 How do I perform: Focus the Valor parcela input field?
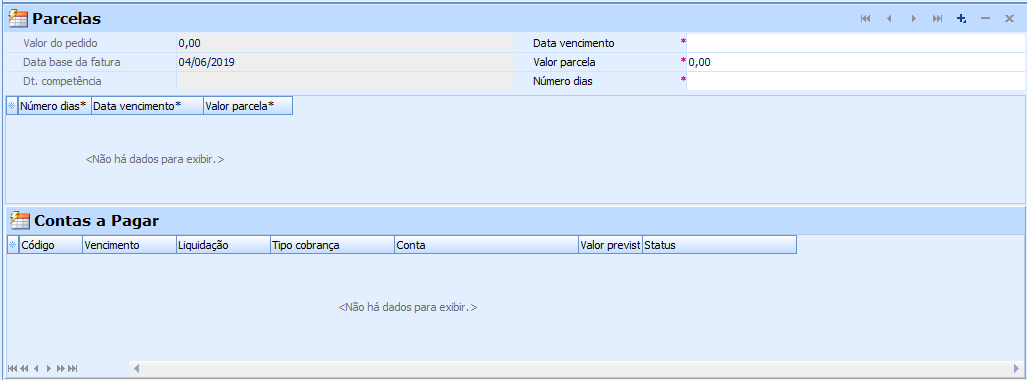coord(855,62)
